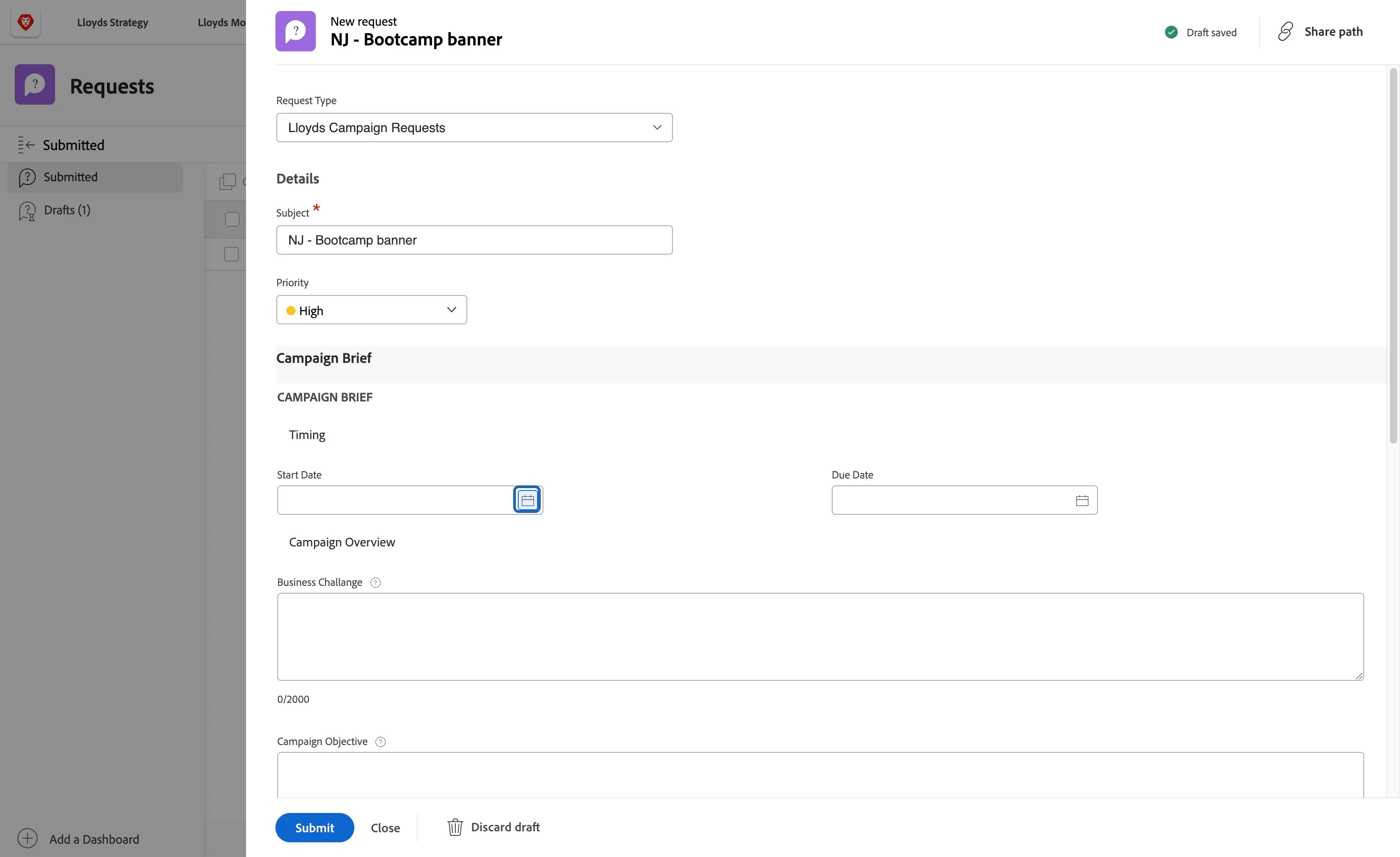Open Drafts (1) in the sidebar

click(x=67, y=210)
